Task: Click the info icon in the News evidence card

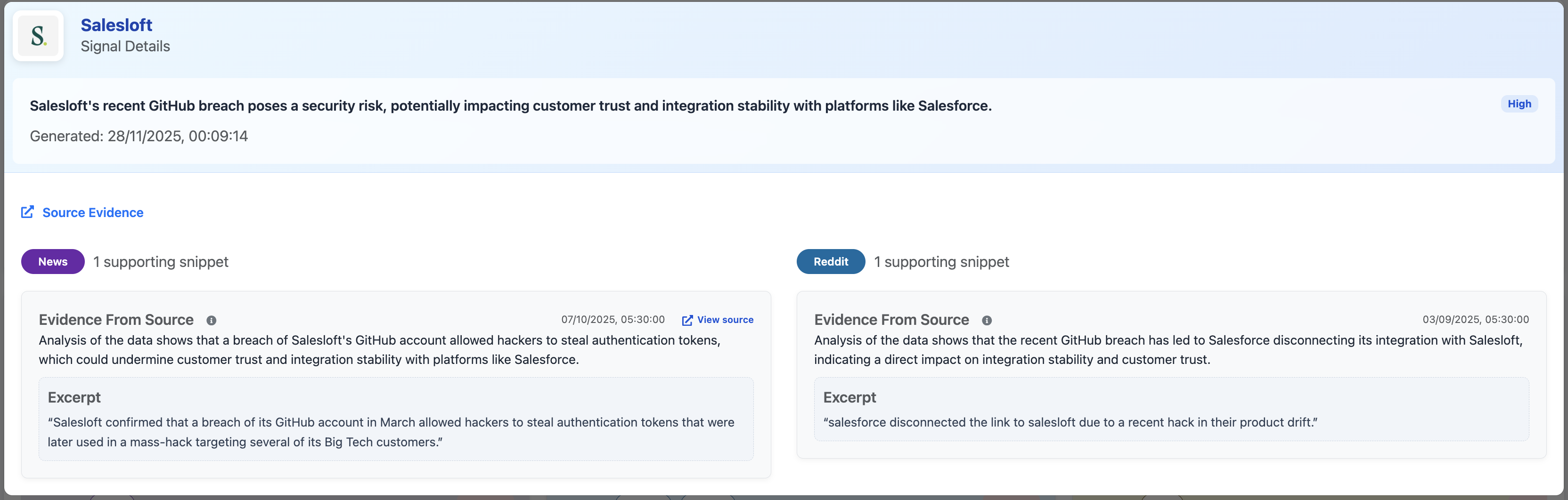Action: (211, 321)
